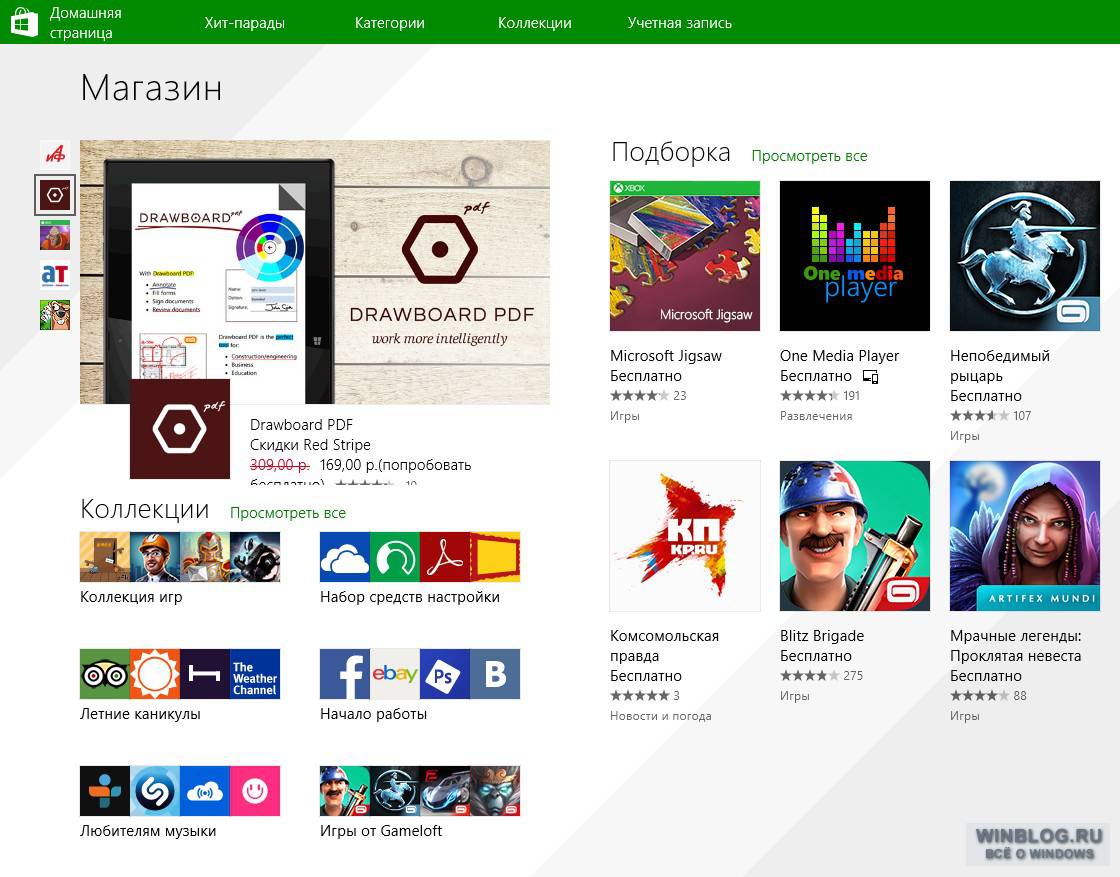
Task: Select the aT spotlight thumbnail
Action: point(55,275)
